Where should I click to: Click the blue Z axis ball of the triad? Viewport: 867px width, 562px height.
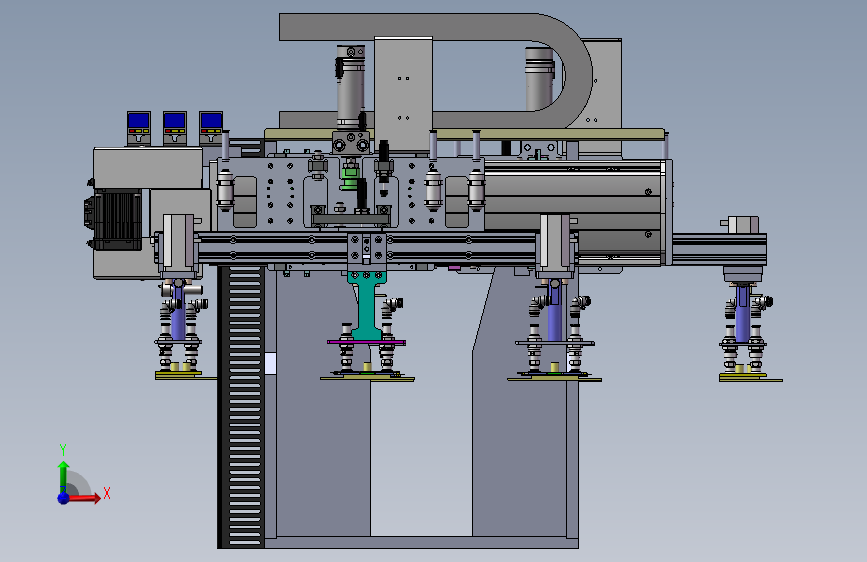tap(64, 498)
